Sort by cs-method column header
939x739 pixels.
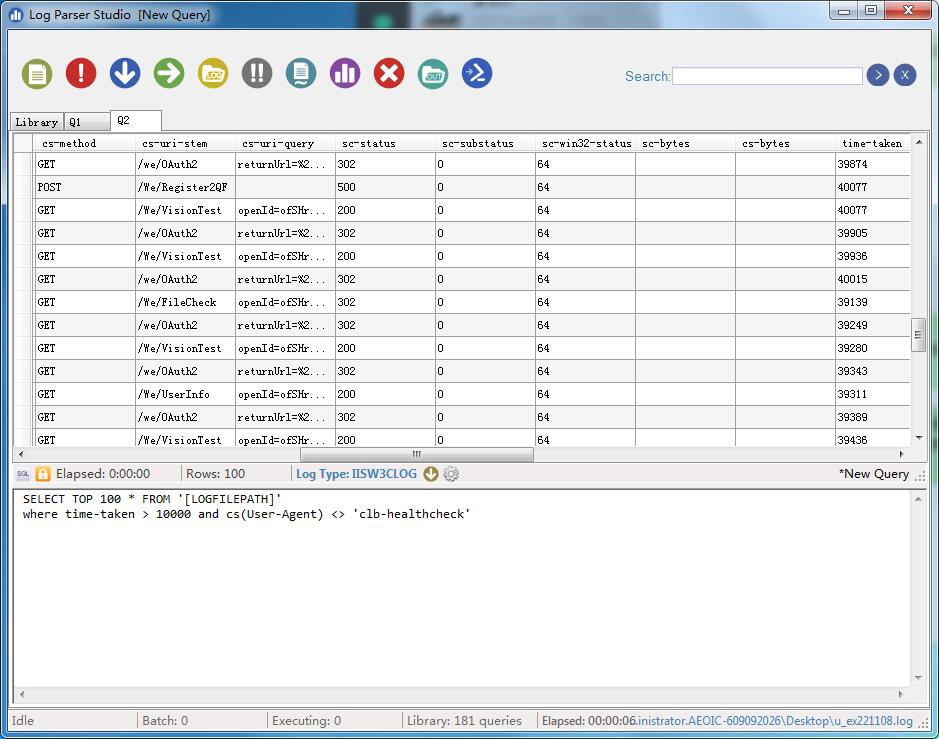85,143
